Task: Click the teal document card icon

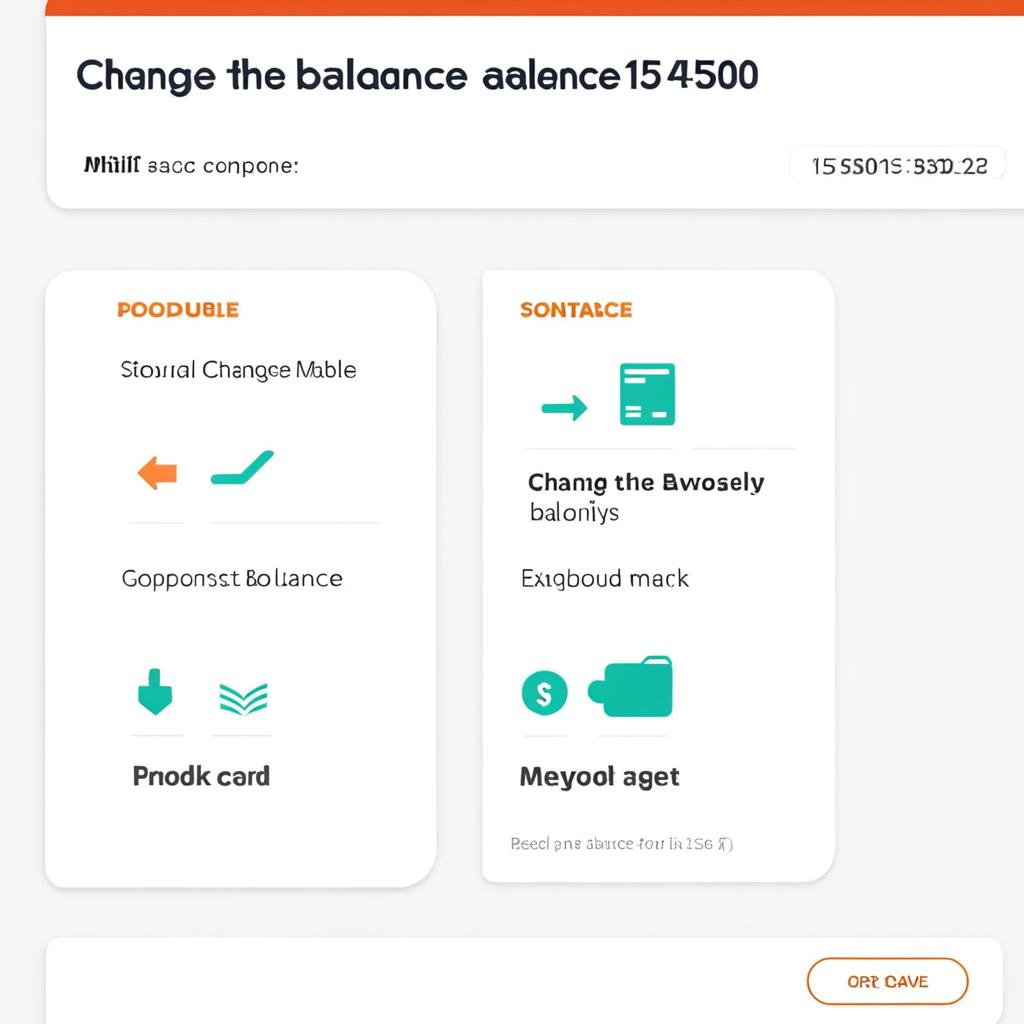Action: pyautogui.click(x=647, y=394)
